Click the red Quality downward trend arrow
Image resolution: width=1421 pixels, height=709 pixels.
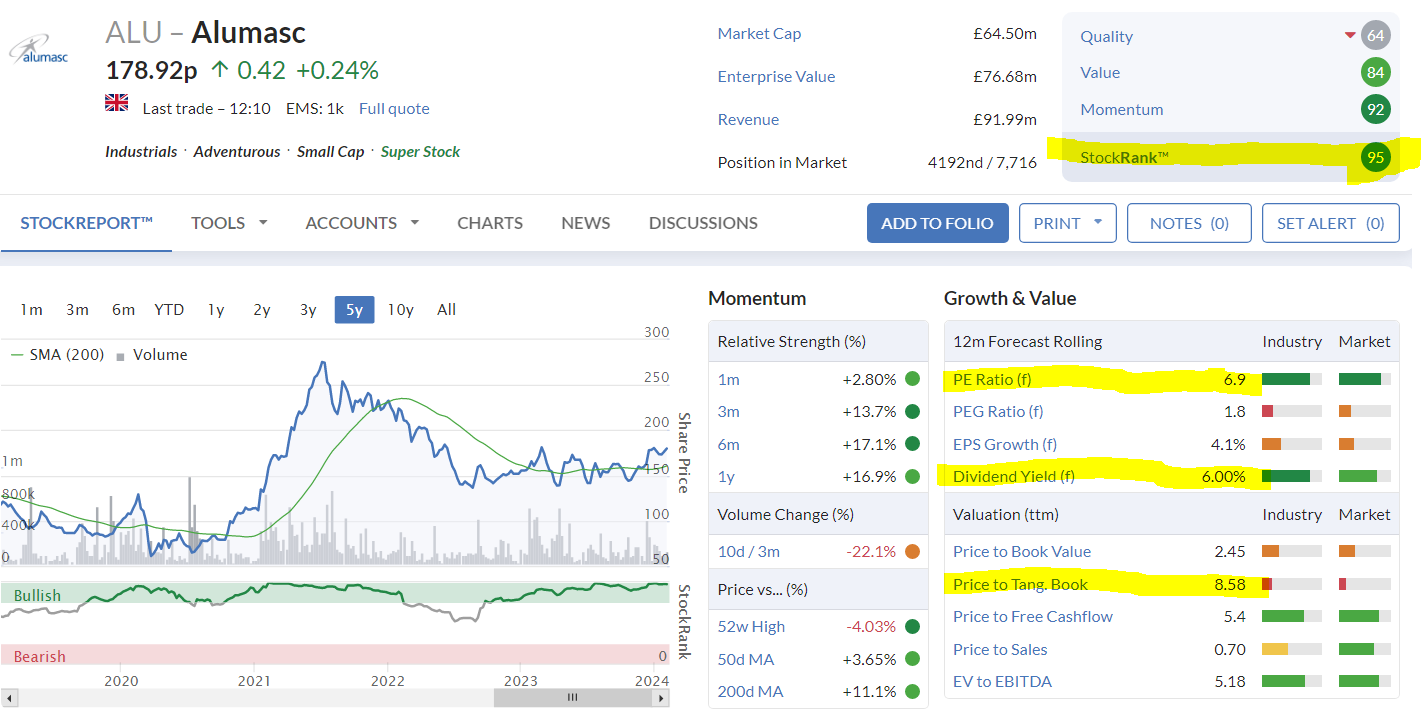coord(1350,36)
